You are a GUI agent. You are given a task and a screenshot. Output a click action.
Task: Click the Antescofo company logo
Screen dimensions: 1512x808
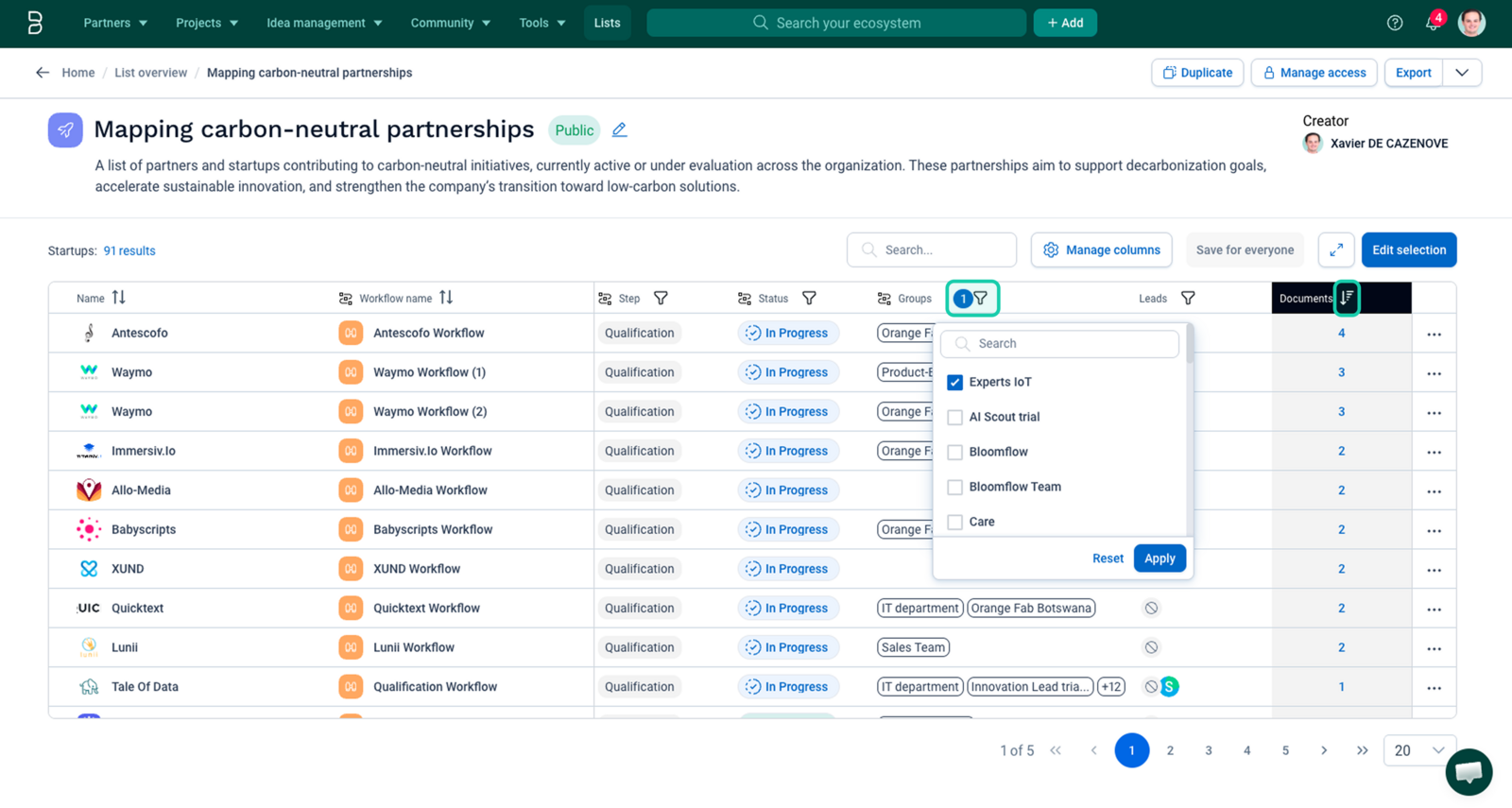click(89, 333)
